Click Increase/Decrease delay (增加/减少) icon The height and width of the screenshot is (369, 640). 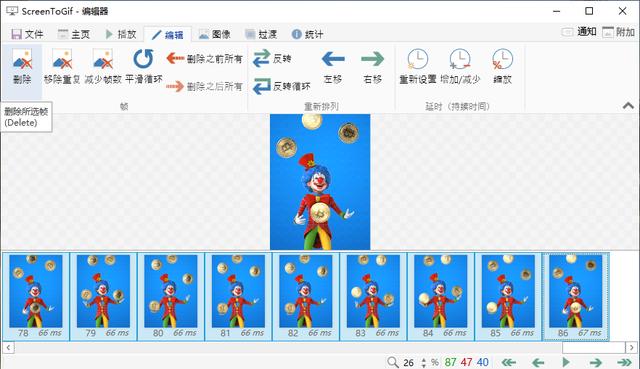pos(460,59)
